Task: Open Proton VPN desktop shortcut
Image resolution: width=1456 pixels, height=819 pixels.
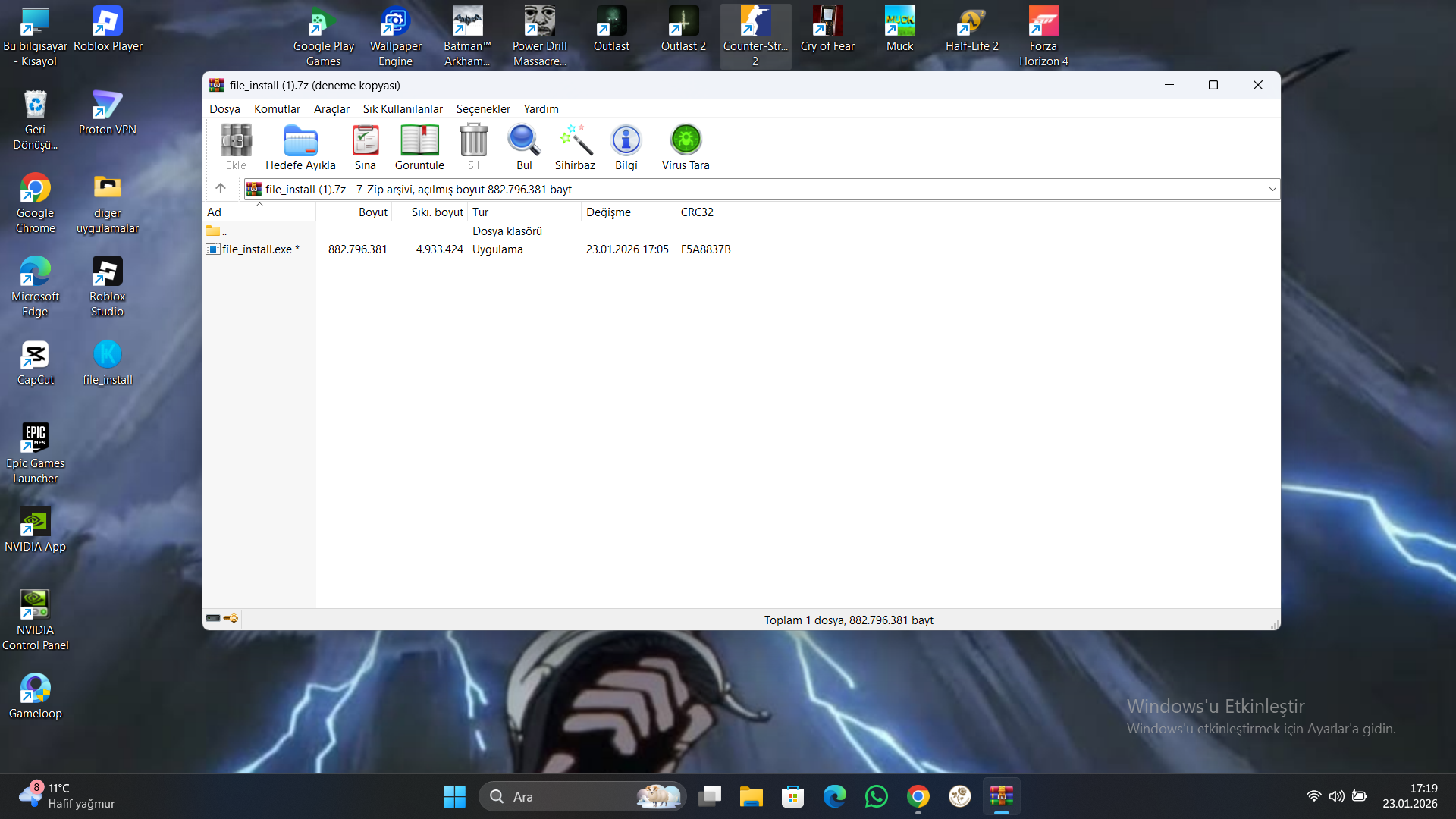Action: tap(108, 113)
